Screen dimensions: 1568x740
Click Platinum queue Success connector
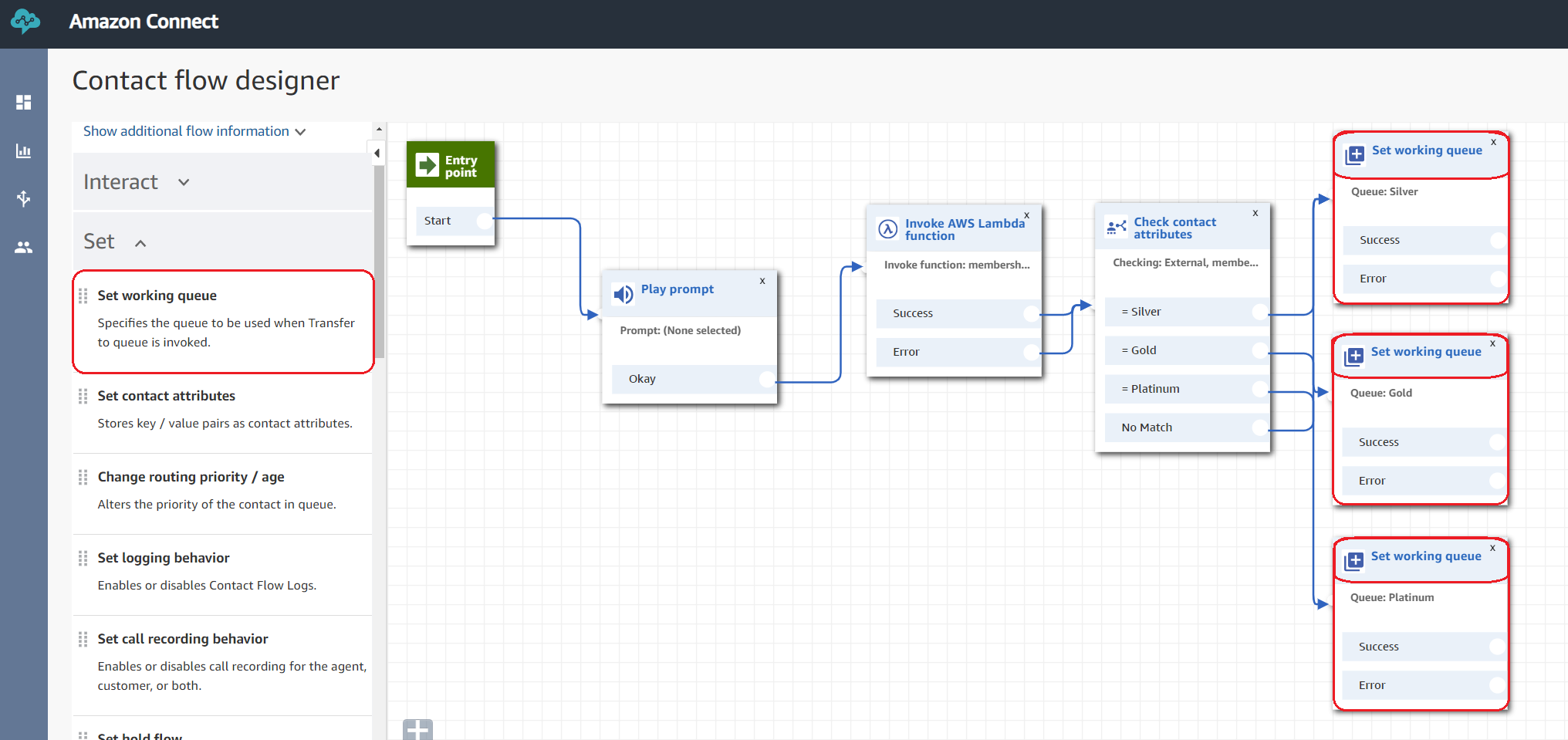[x=1498, y=647]
